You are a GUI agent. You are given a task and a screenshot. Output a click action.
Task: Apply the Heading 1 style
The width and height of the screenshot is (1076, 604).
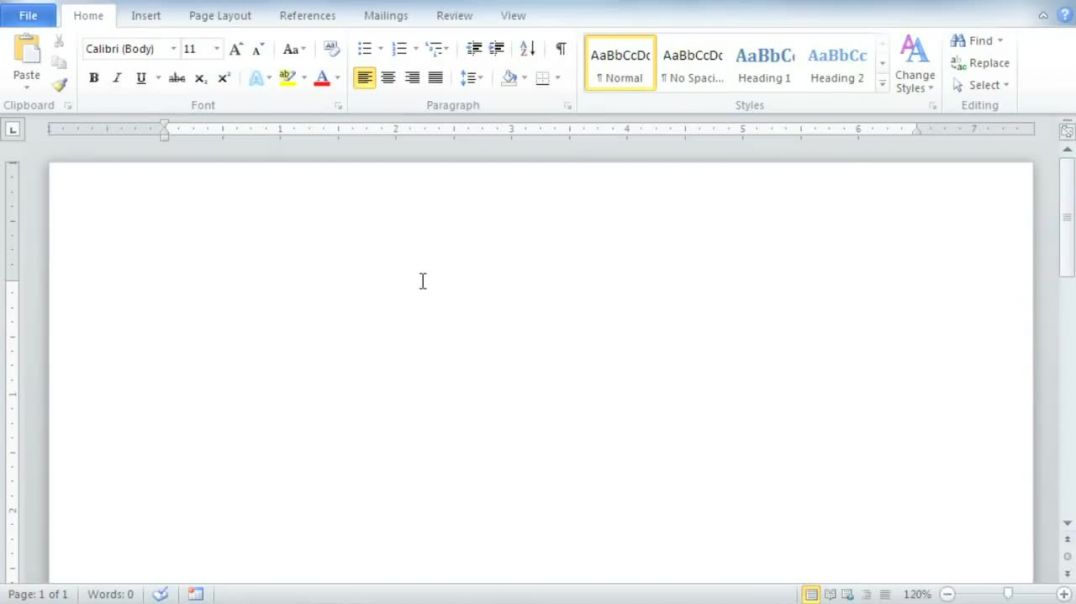click(764, 63)
